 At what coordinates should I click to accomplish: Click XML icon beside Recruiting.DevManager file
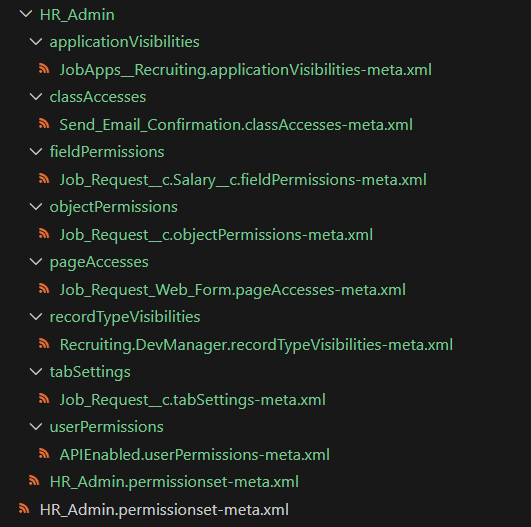tap(44, 343)
